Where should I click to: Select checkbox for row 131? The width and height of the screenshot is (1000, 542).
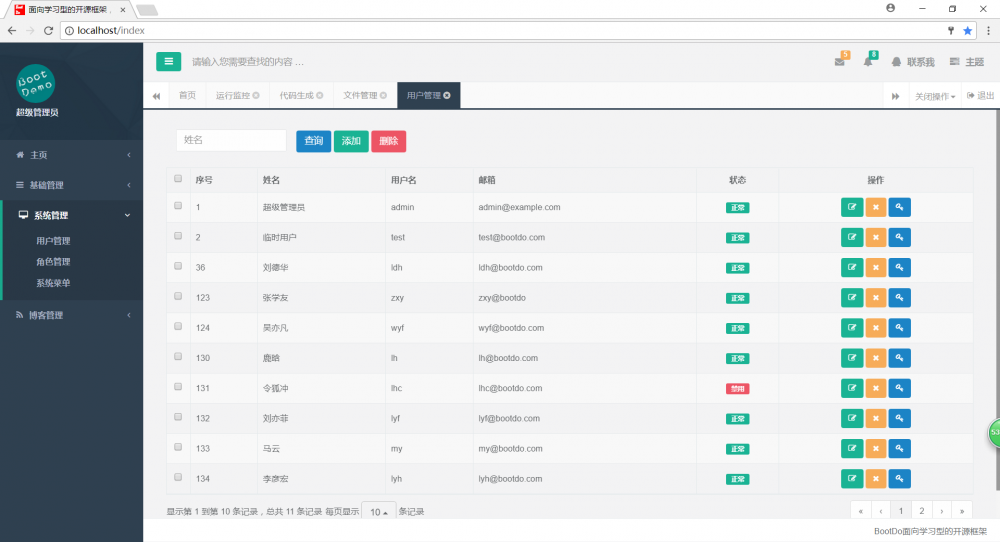(178, 386)
